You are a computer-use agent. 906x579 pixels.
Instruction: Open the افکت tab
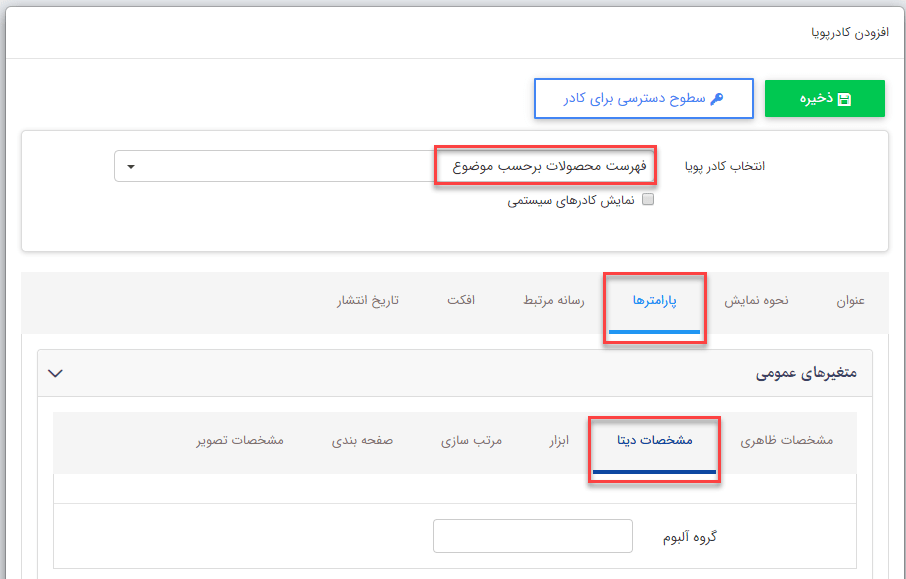coord(461,300)
